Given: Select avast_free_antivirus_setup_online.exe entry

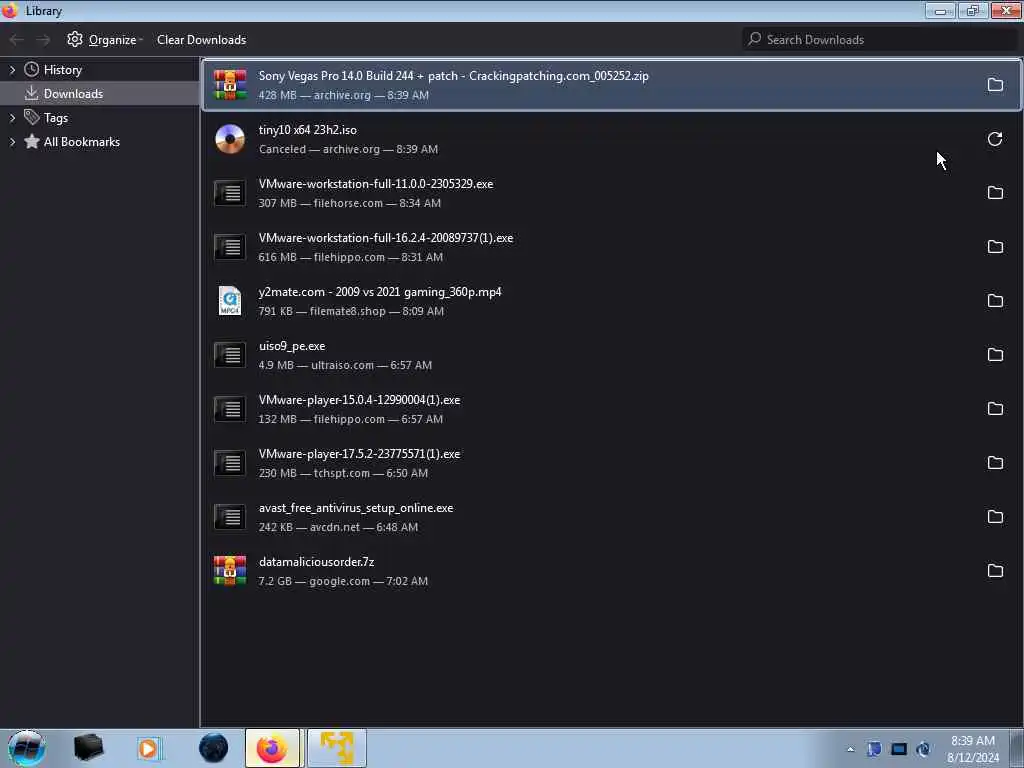Looking at the screenshot, I should 611,517.
